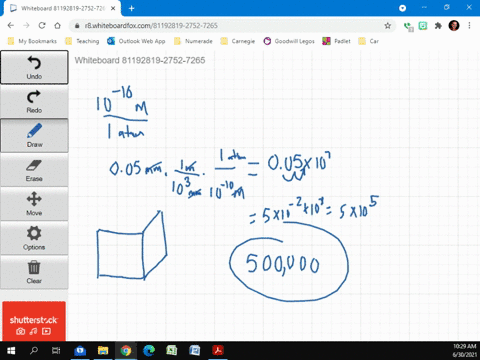Bookmark this page with star icon
This screenshot has height=360, width=480.
point(387,26)
